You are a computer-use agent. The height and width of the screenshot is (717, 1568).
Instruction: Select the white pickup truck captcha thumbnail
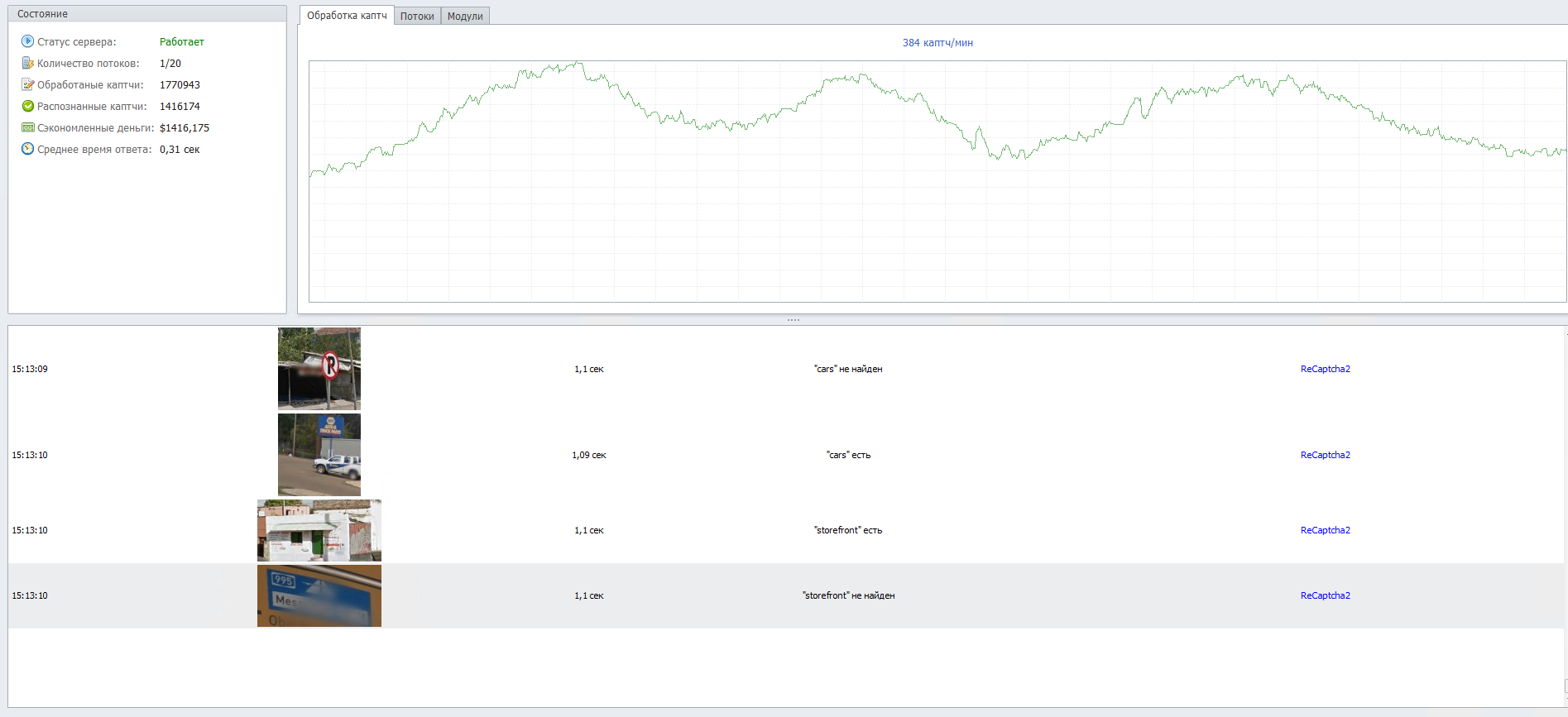coord(319,455)
